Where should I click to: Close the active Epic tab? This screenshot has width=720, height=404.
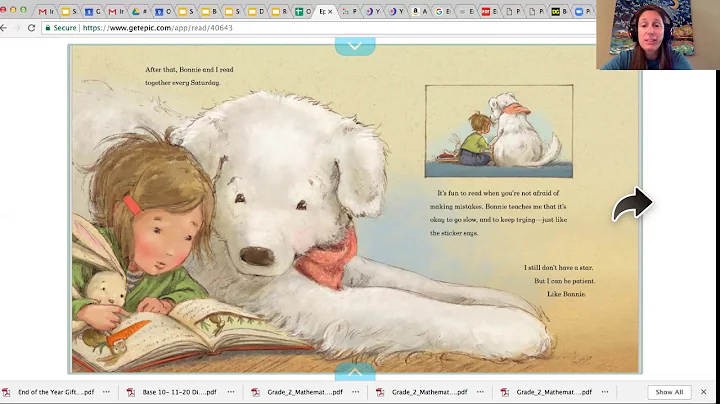[330, 12]
